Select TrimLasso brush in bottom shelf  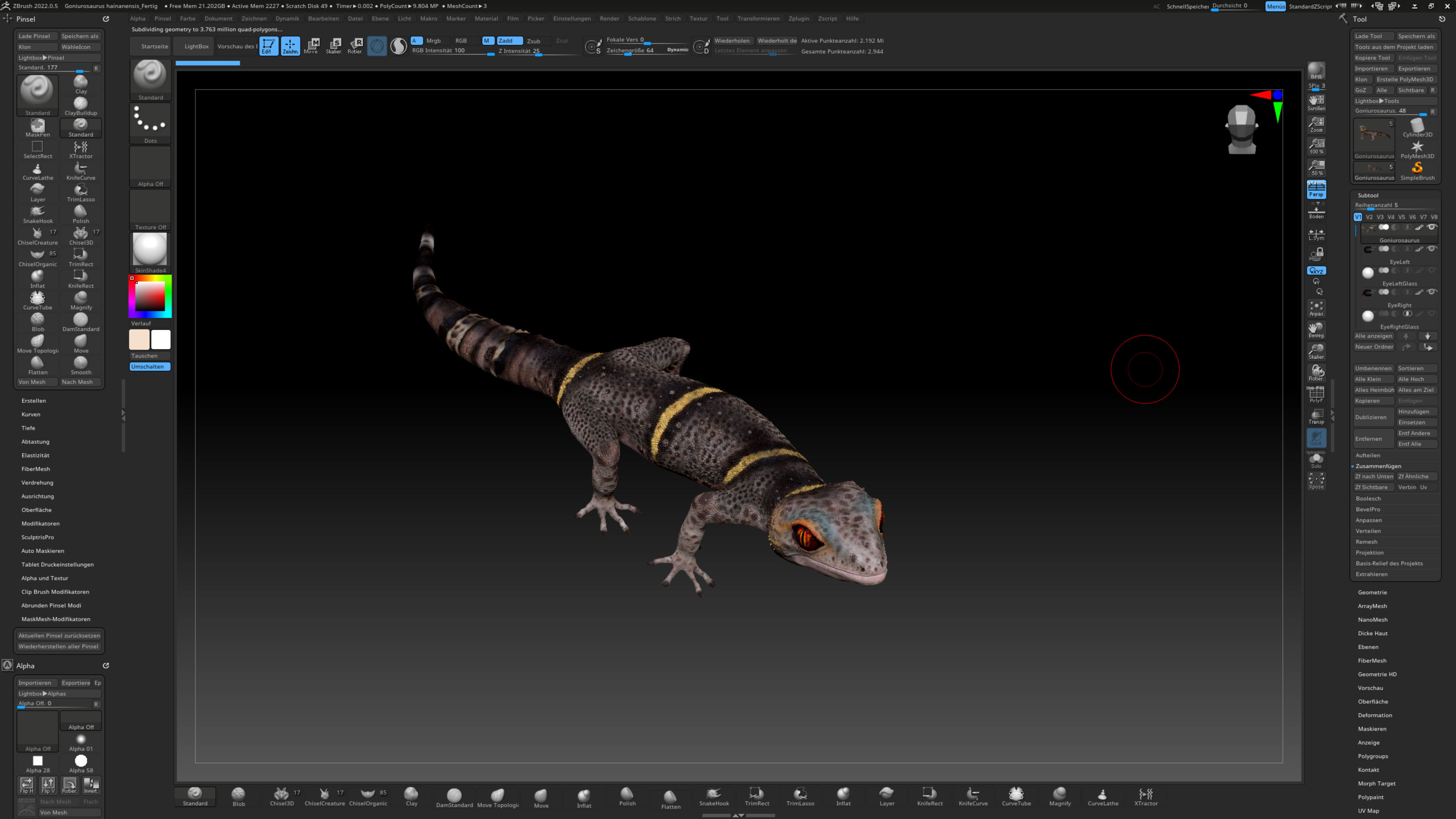tap(800, 796)
